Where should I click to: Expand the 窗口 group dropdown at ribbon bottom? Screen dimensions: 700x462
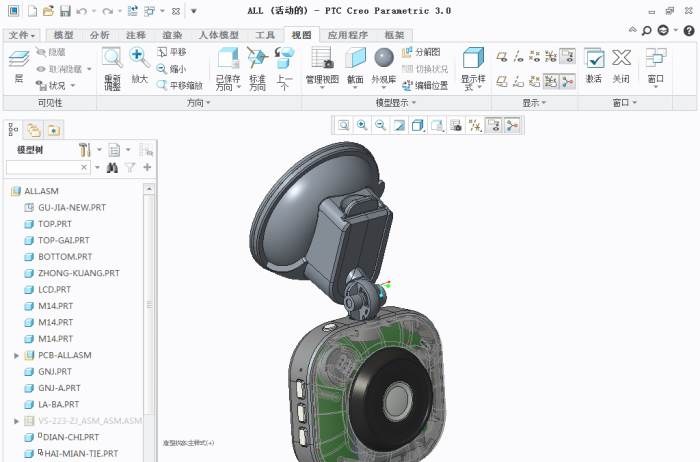point(624,103)
